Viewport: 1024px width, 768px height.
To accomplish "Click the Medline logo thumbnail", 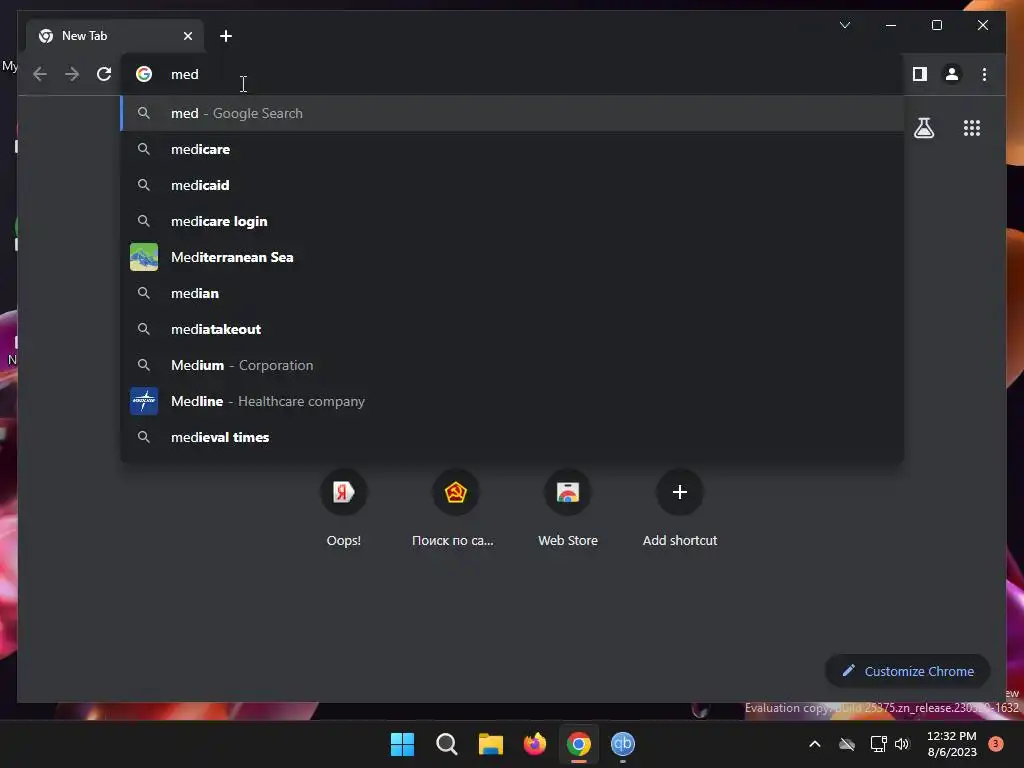I will click(x=144, y=401).
